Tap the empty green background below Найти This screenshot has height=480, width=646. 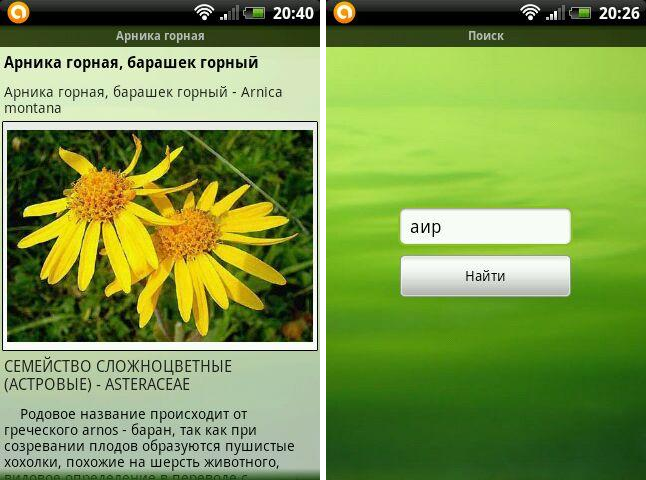point(486,390)
